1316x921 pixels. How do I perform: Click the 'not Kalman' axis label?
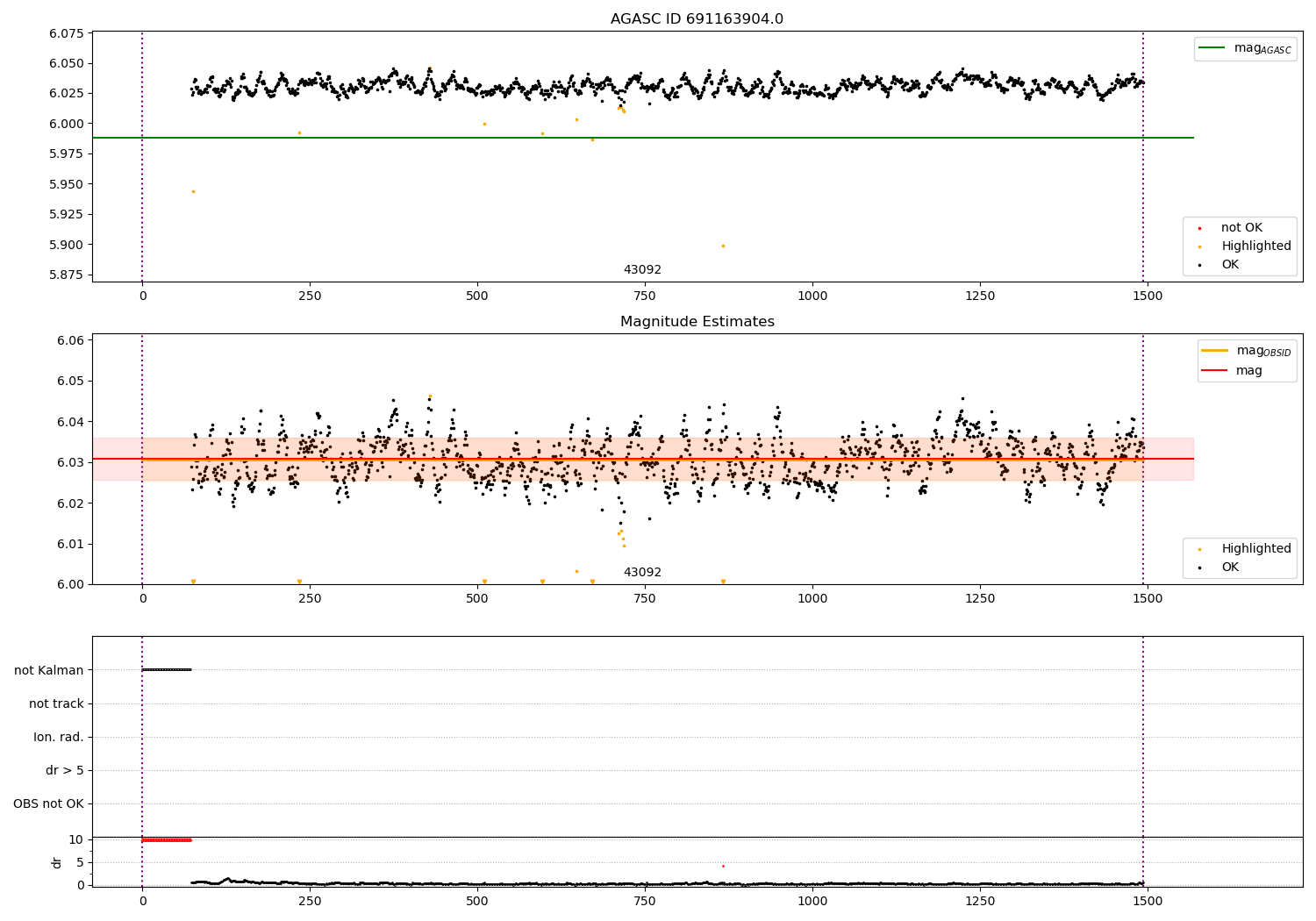pos(49,670)
